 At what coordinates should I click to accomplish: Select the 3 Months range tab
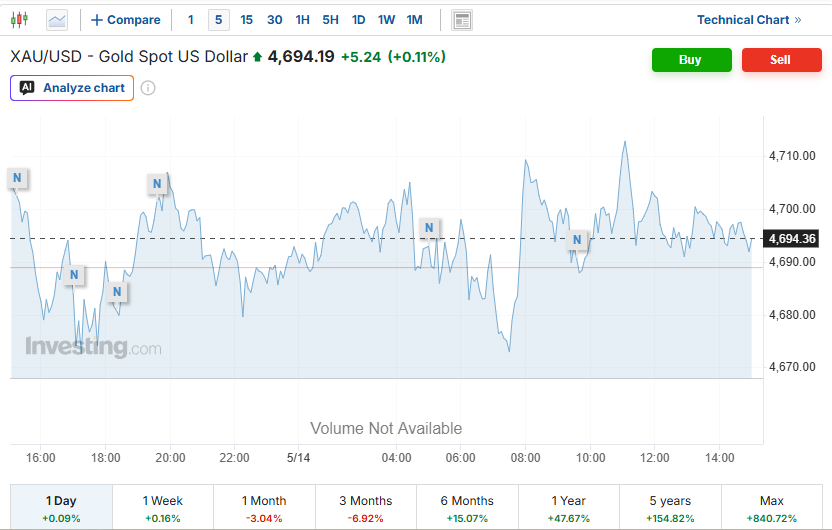click(366, 507)
